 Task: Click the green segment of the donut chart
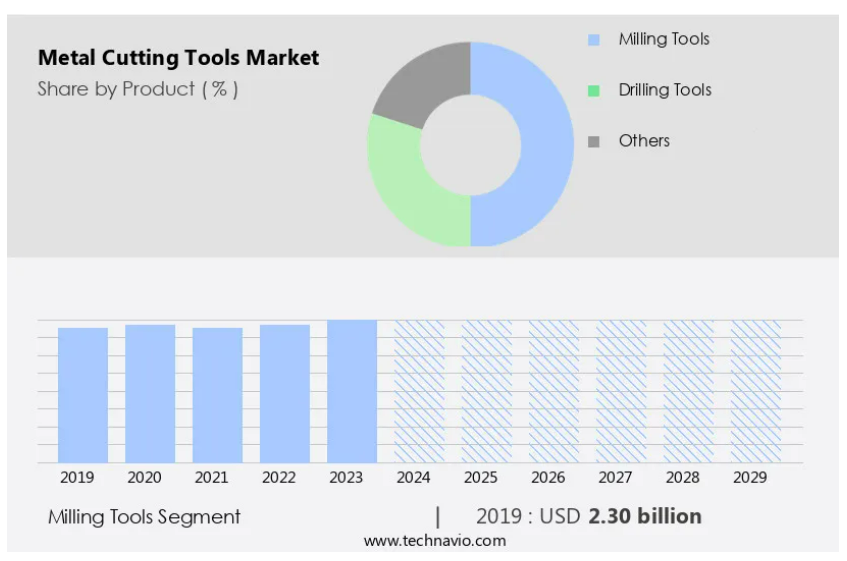(x=405, y=185)
